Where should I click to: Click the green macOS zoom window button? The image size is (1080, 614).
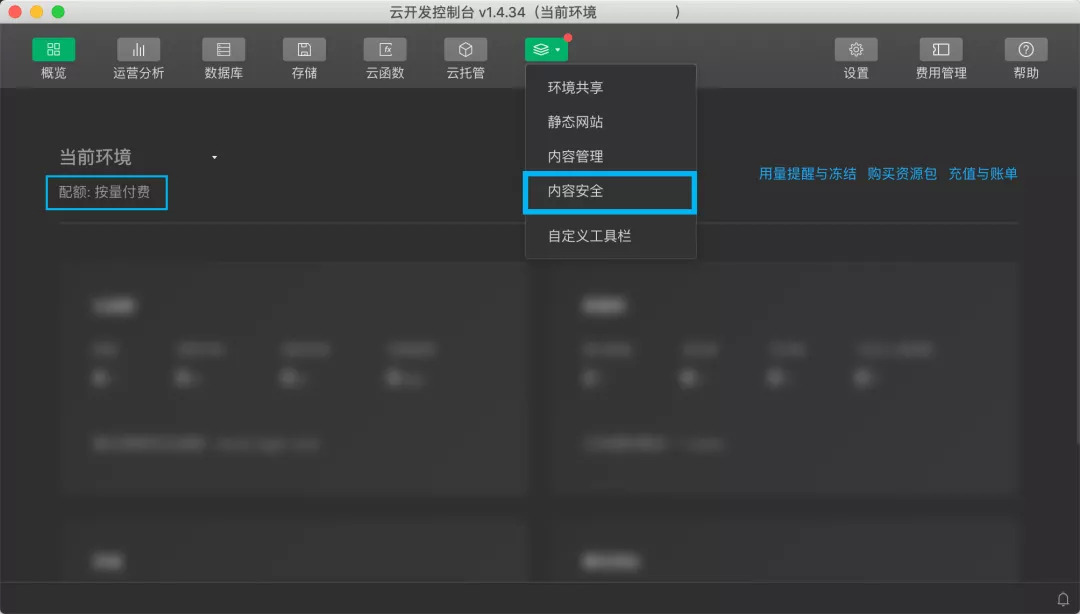(x=58, y=12)
